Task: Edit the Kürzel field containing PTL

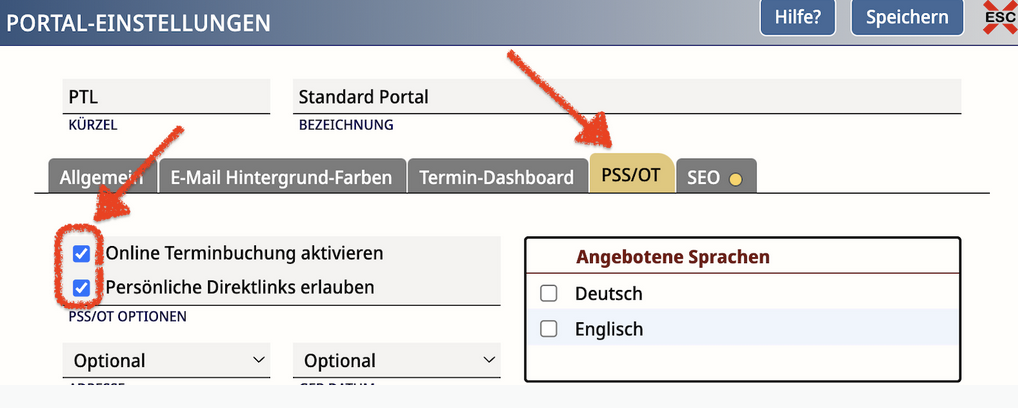Action: [166, 97]
